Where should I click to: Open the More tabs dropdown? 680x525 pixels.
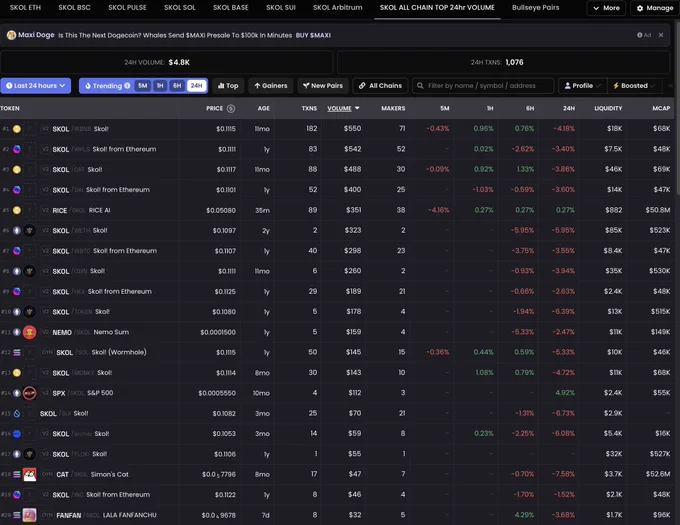point(606,8)
